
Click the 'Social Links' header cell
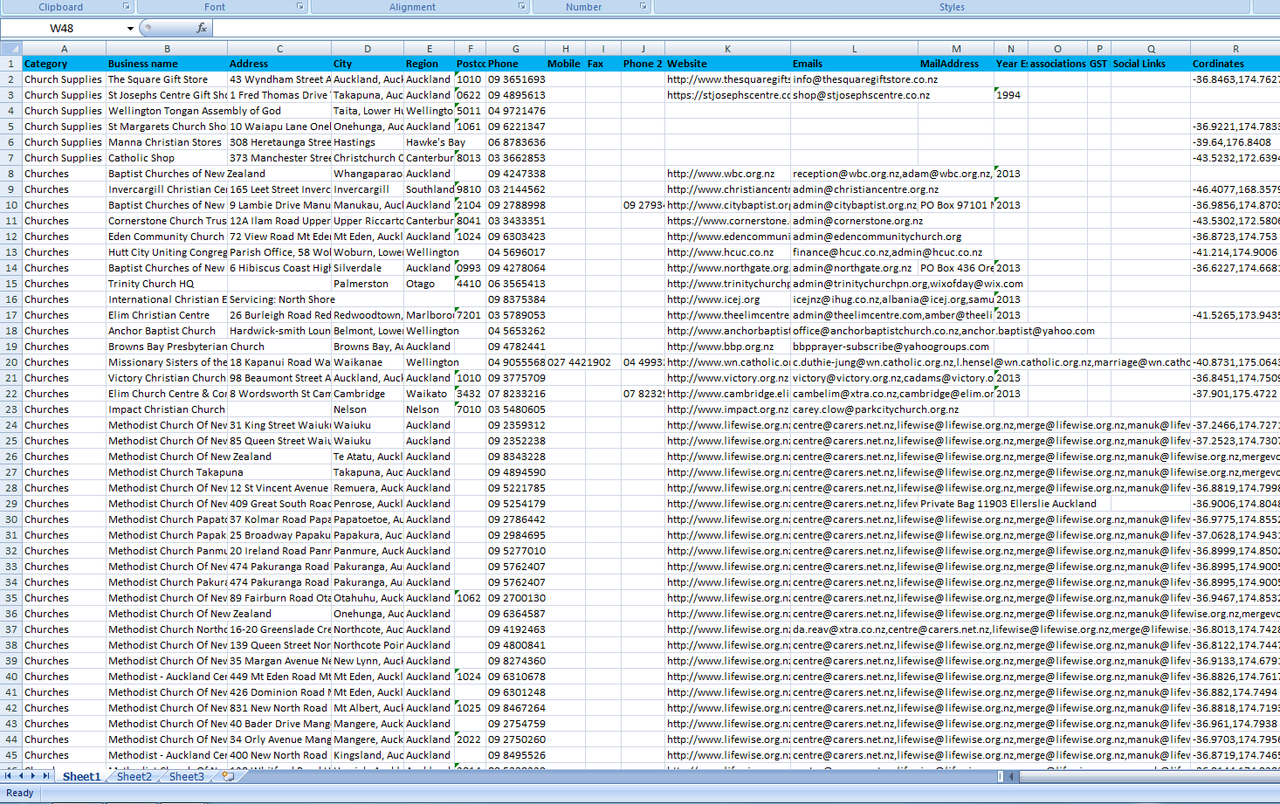tap(1151, 64)
